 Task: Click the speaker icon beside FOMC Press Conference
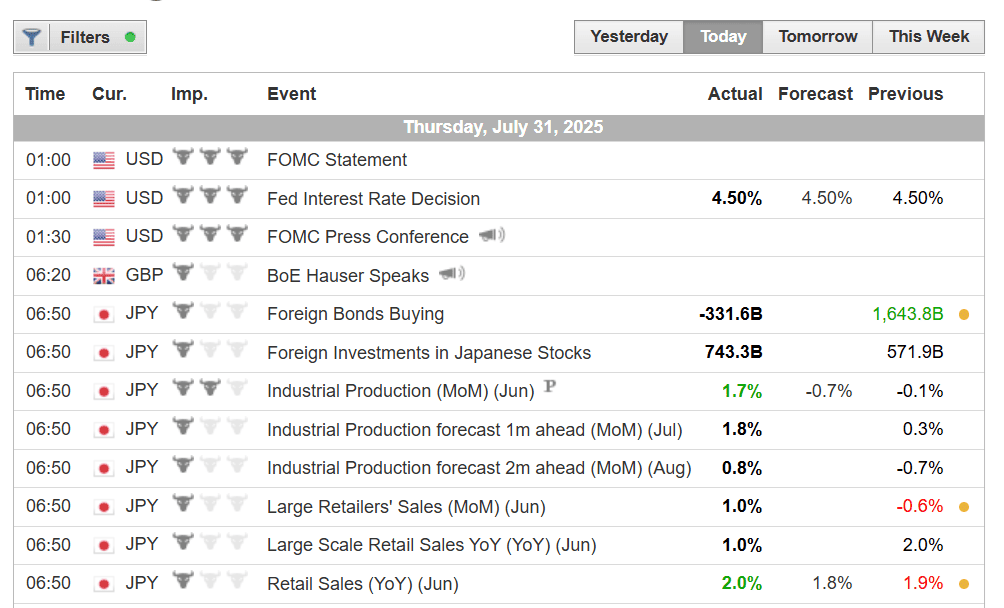[x=491, y=236]
